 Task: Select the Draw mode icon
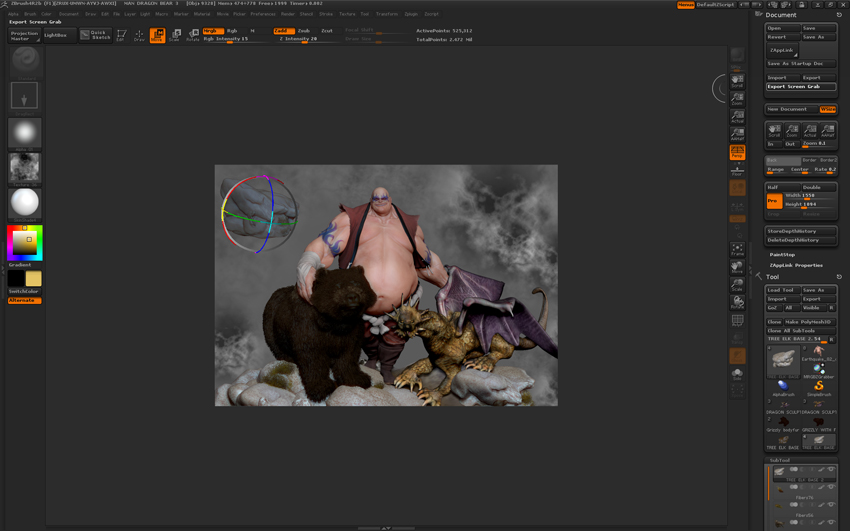pos(139,35)
